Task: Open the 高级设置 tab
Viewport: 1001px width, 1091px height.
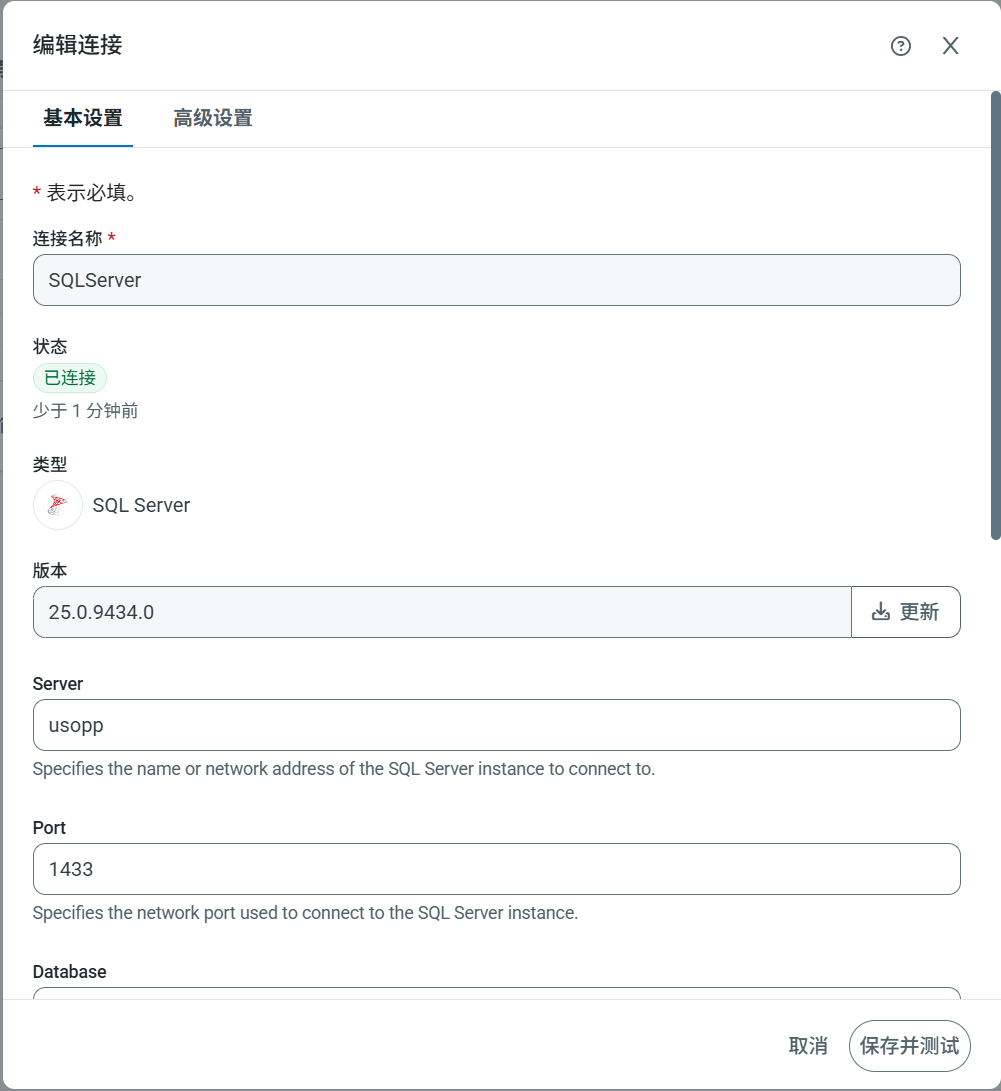Action: pos(212,118)
